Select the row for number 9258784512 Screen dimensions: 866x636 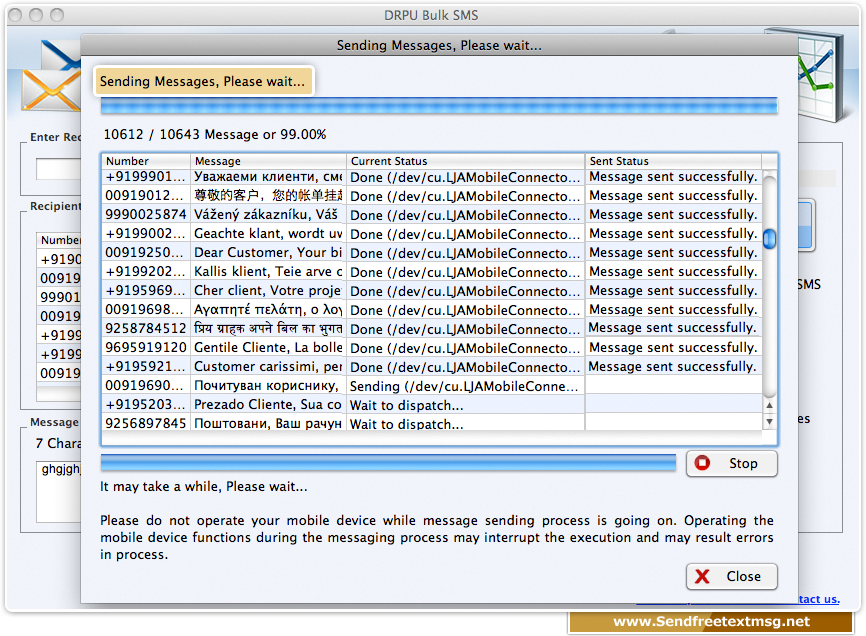click(432, 328)
